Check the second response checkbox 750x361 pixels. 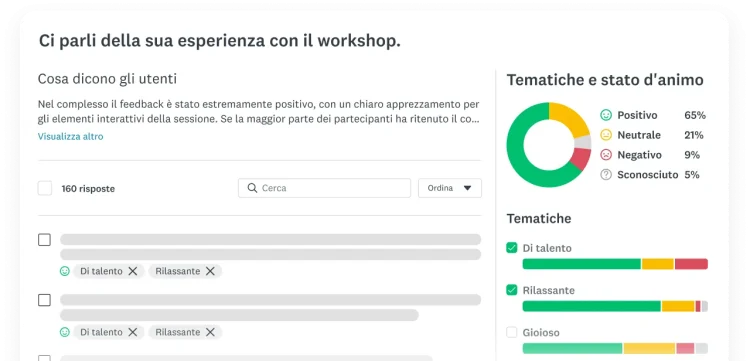tap(44, 300)
